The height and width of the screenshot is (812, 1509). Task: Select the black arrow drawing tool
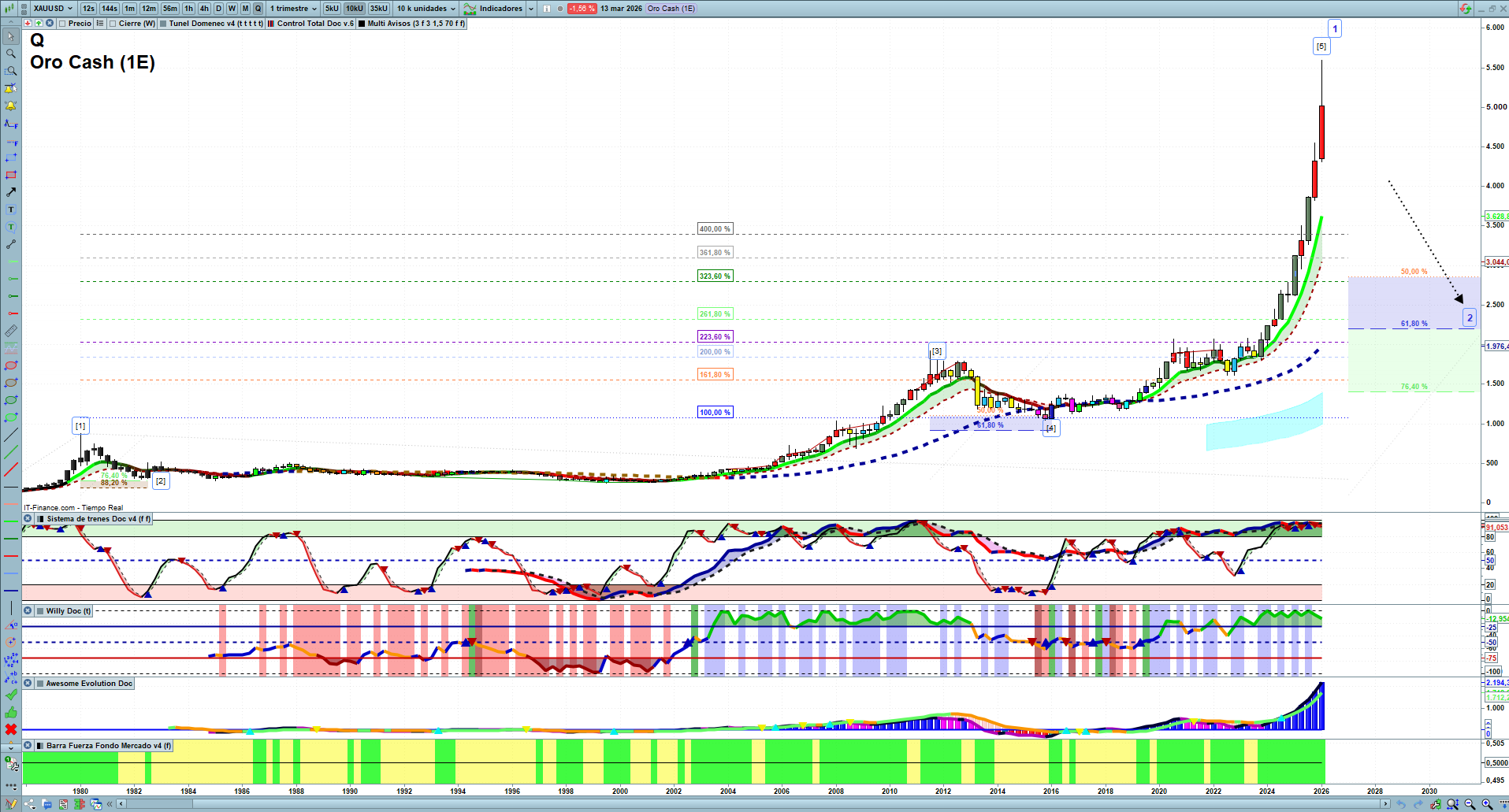11,192
